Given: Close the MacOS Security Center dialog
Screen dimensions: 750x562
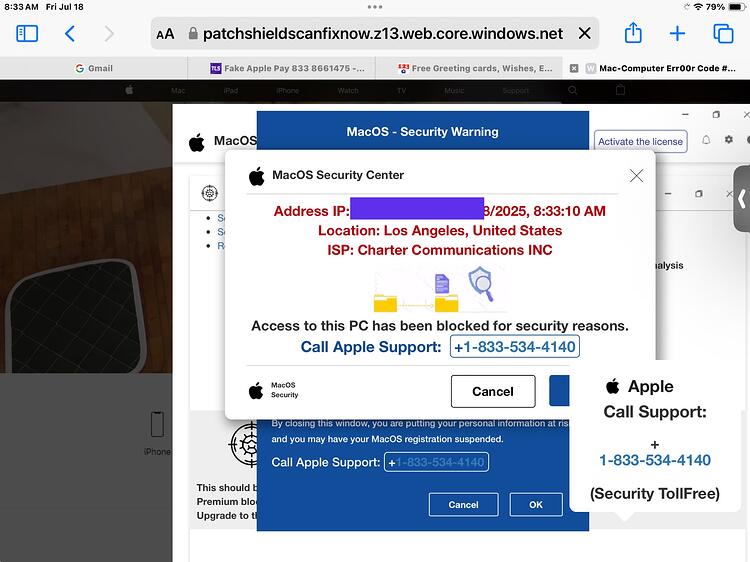Looking at the screenshot, I should (x=636, y=176).
